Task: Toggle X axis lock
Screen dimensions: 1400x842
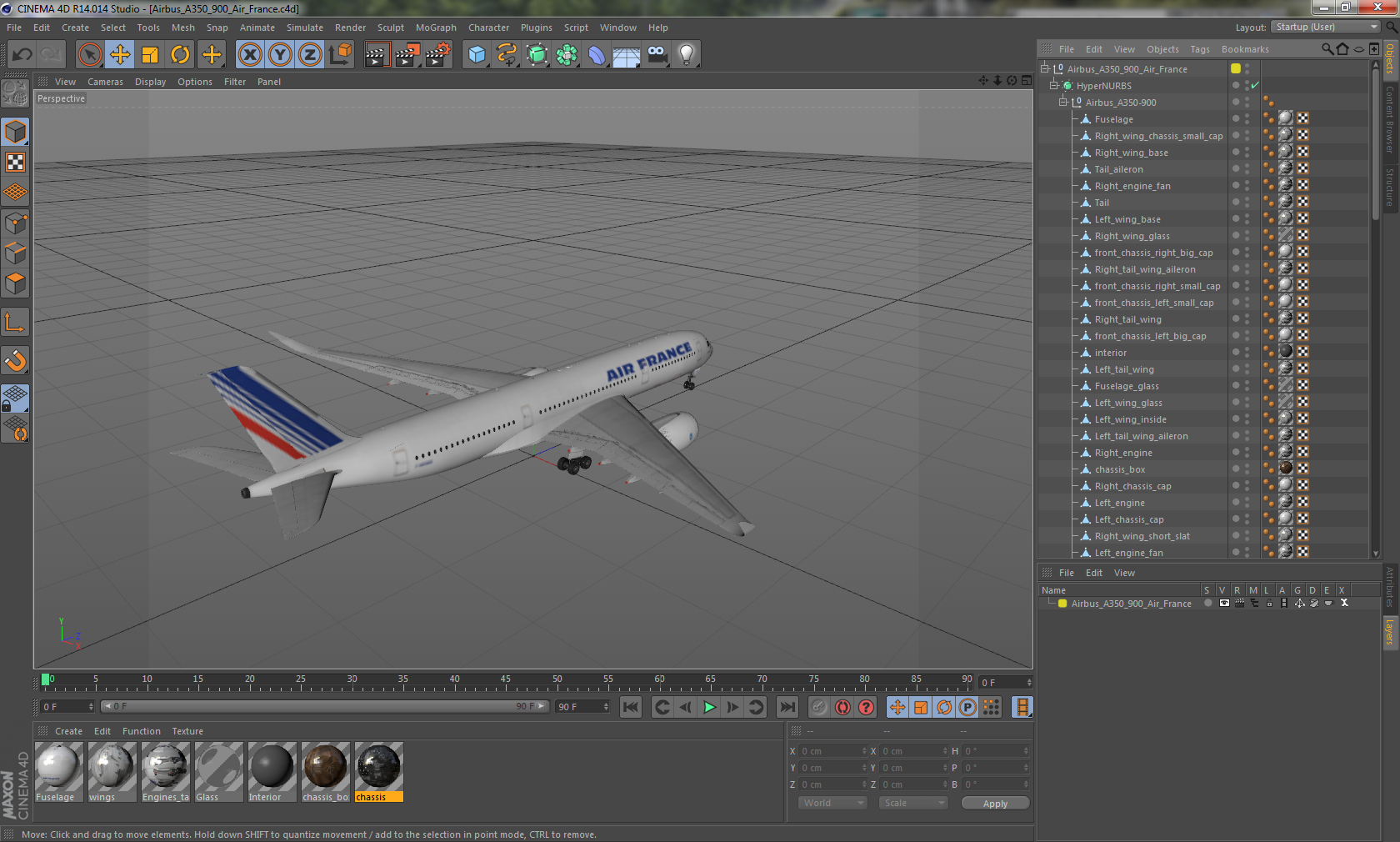Action: point(250,55)
